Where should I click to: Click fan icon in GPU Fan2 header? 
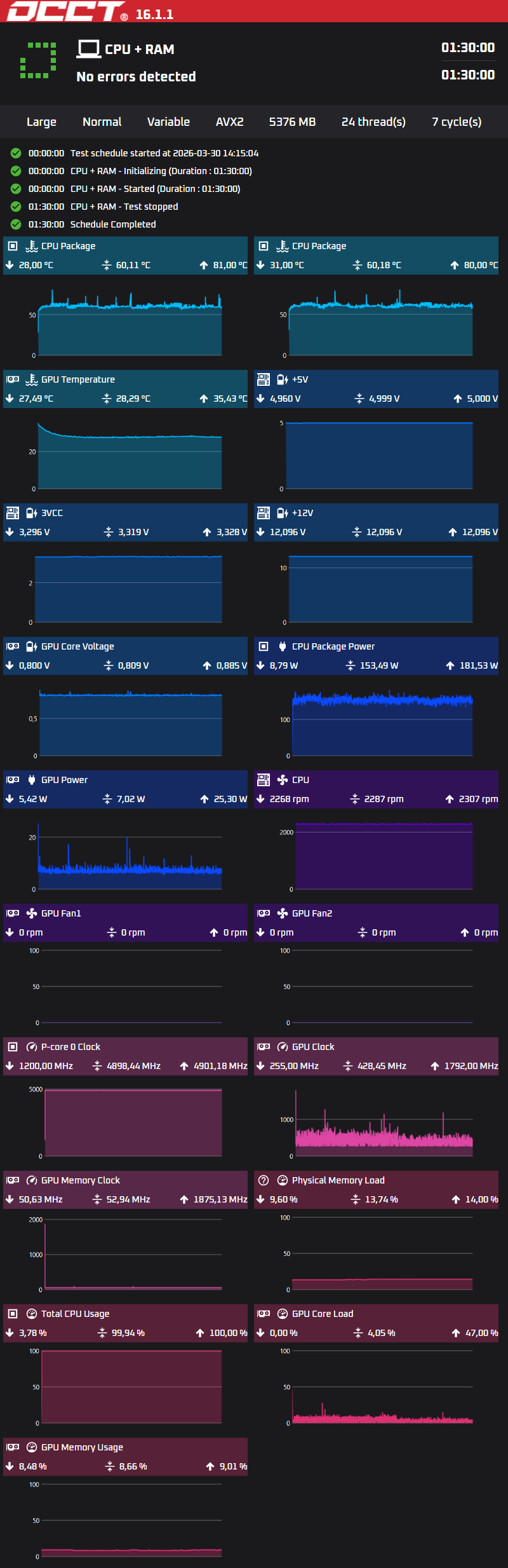pos(283,913)
